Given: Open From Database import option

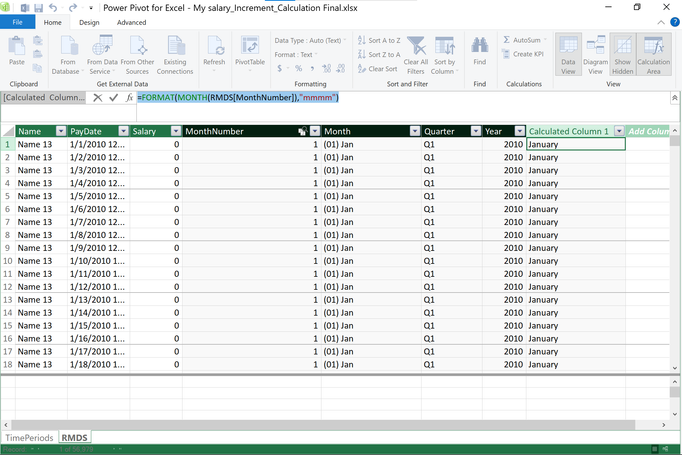Looking at the screenshot, I should (x=68, y=55).
